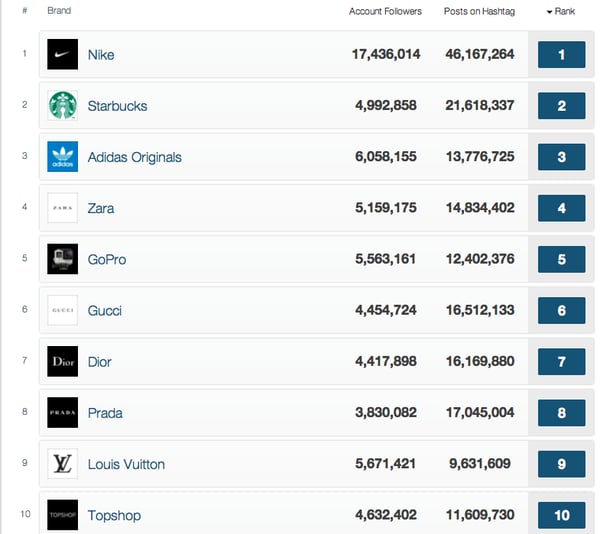Click the GoPro camera logo icon

pyautogui.click(x=62, y=259)
